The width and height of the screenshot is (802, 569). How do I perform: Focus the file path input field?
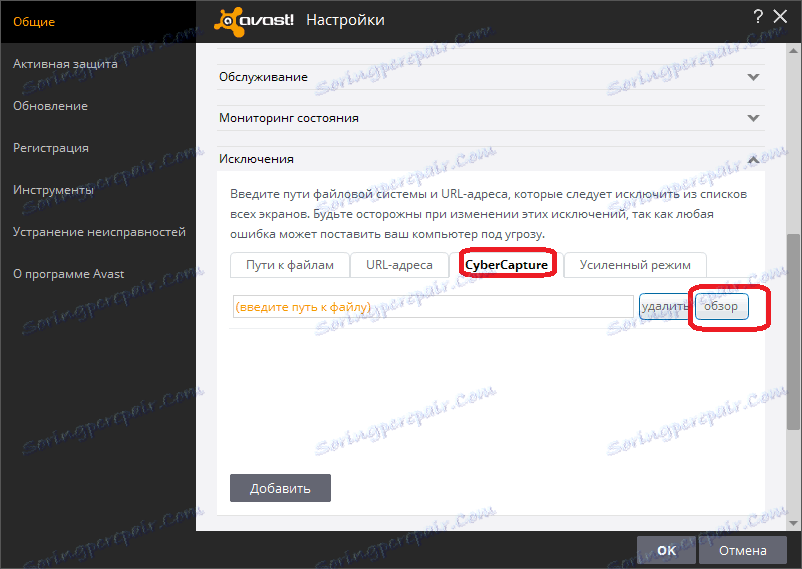(433, 307)
